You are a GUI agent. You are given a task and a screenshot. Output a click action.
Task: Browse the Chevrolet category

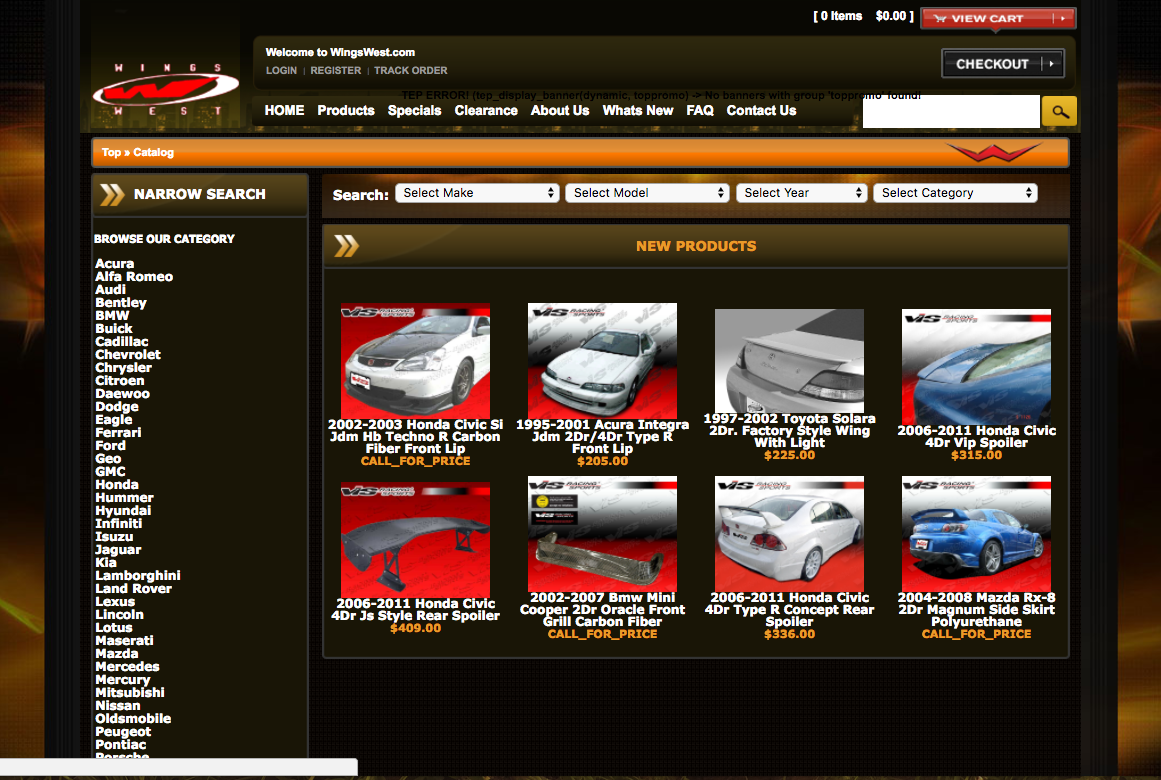[x=128, y=355]
